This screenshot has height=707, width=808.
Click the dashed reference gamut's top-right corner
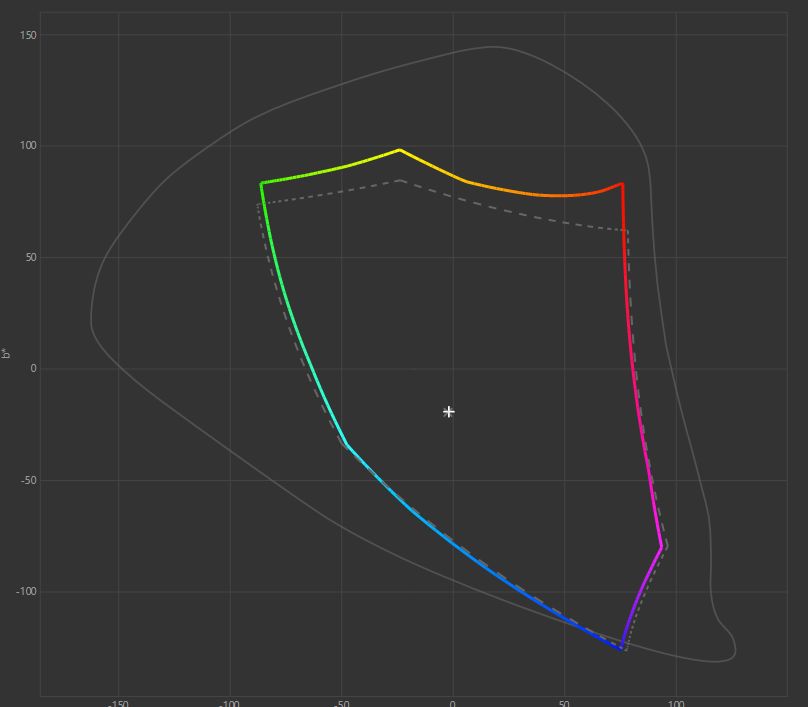627,230
